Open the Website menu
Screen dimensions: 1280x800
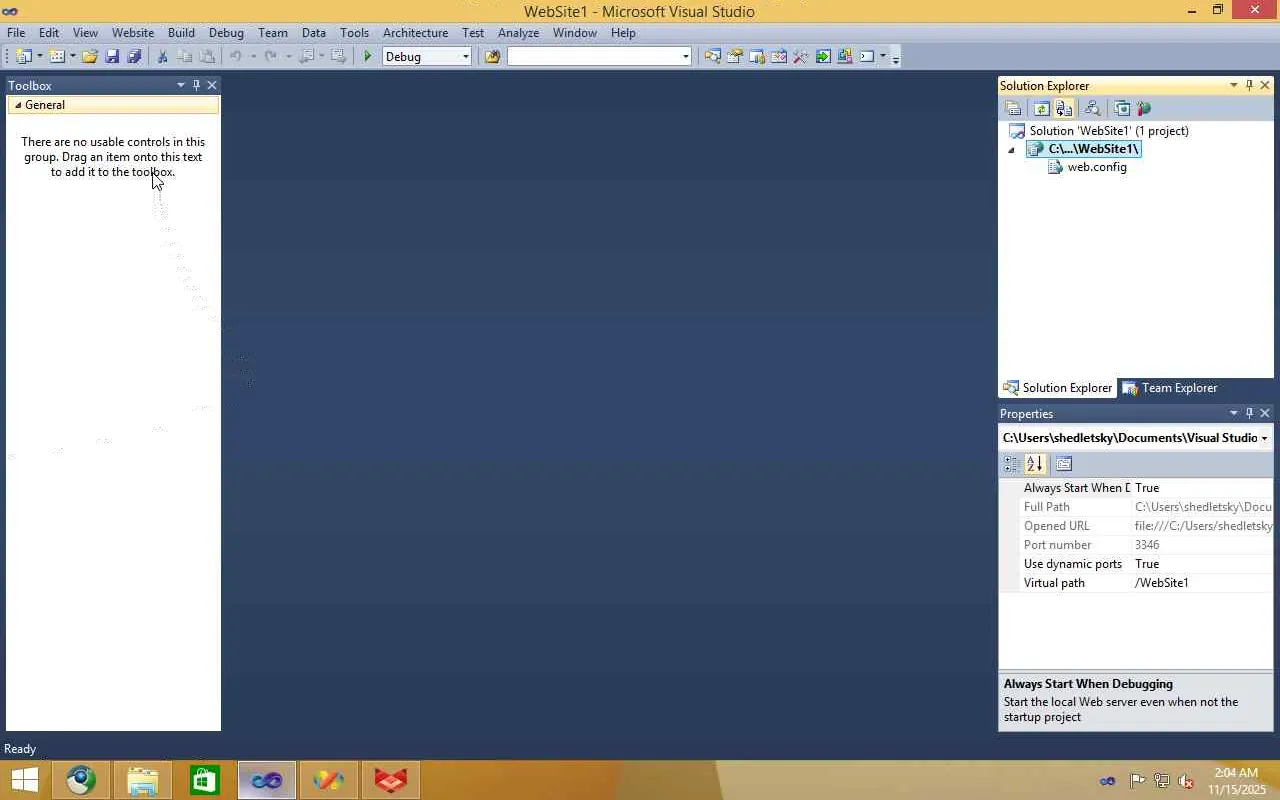(133, 33)
